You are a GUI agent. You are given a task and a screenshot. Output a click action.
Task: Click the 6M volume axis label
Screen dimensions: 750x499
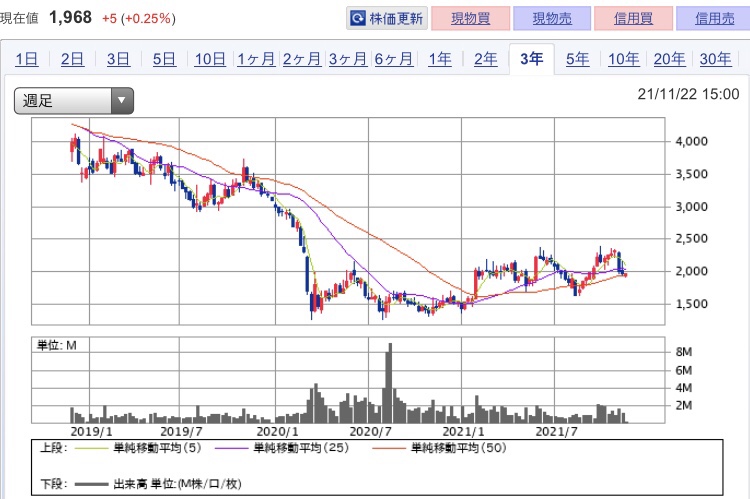684,370
